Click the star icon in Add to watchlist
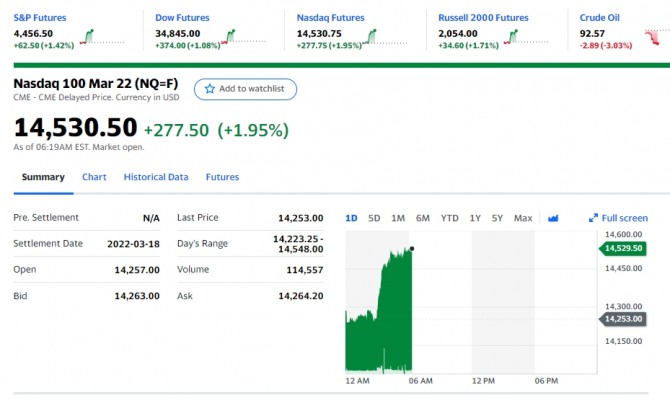This screenshot has height=403, width=670. point(210,89)
